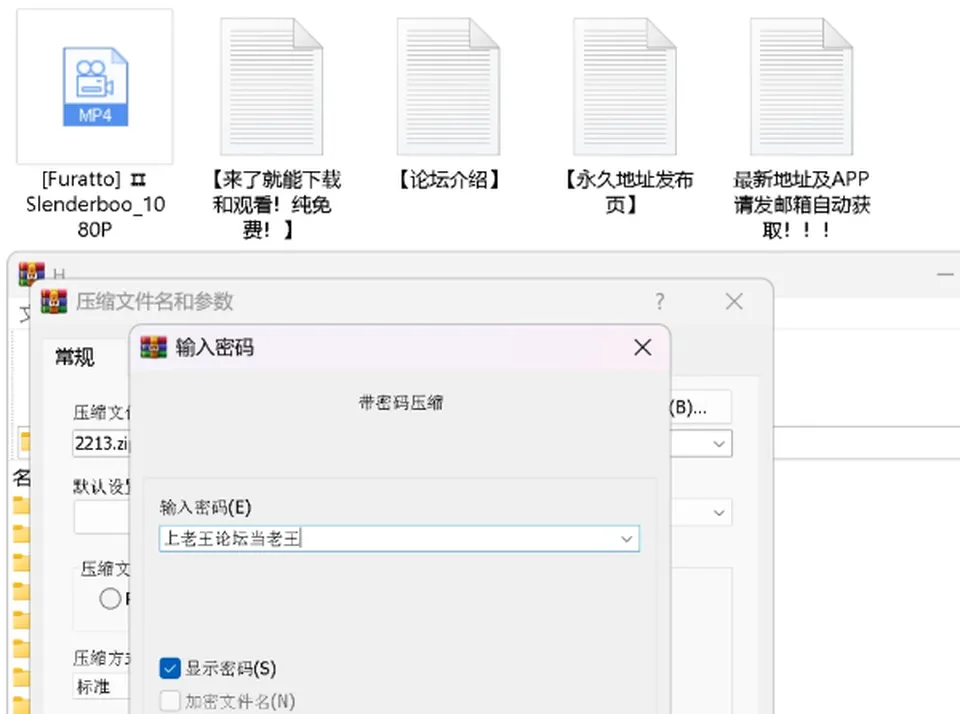Switch to the 常规 tab
This screenshot has width=960, height=714.
75,356
